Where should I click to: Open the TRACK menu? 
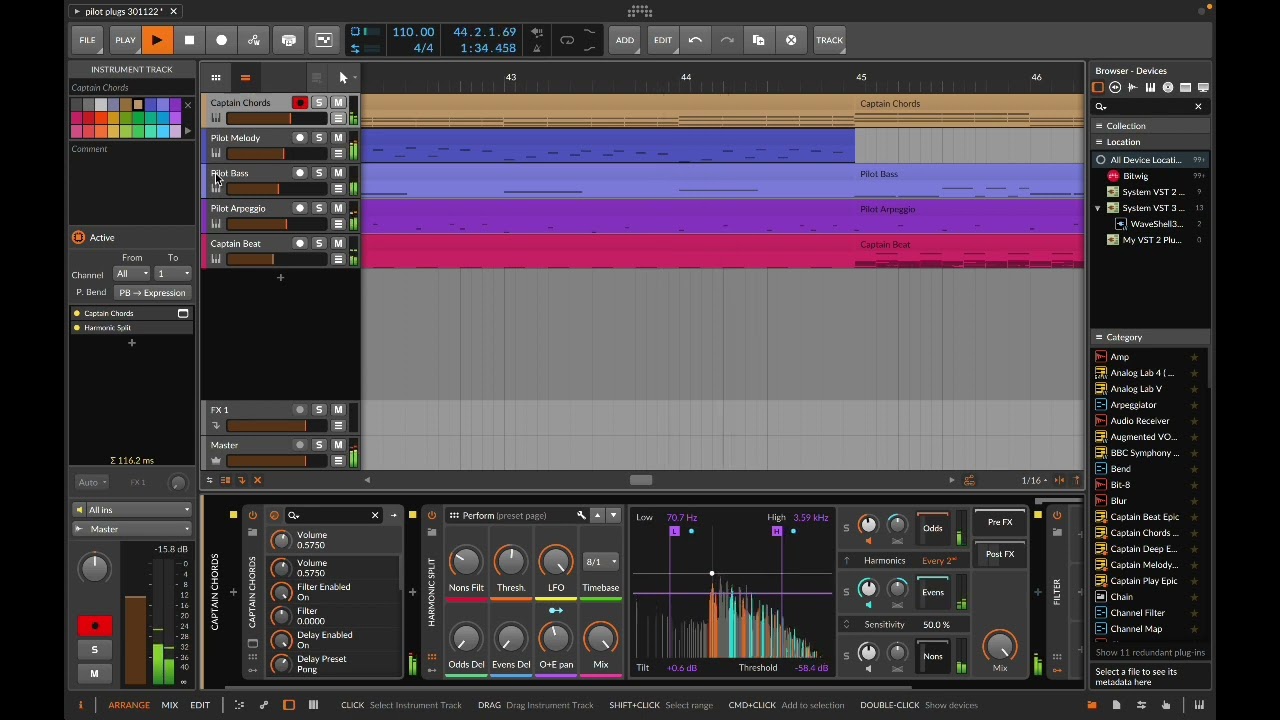pos(829,40)
